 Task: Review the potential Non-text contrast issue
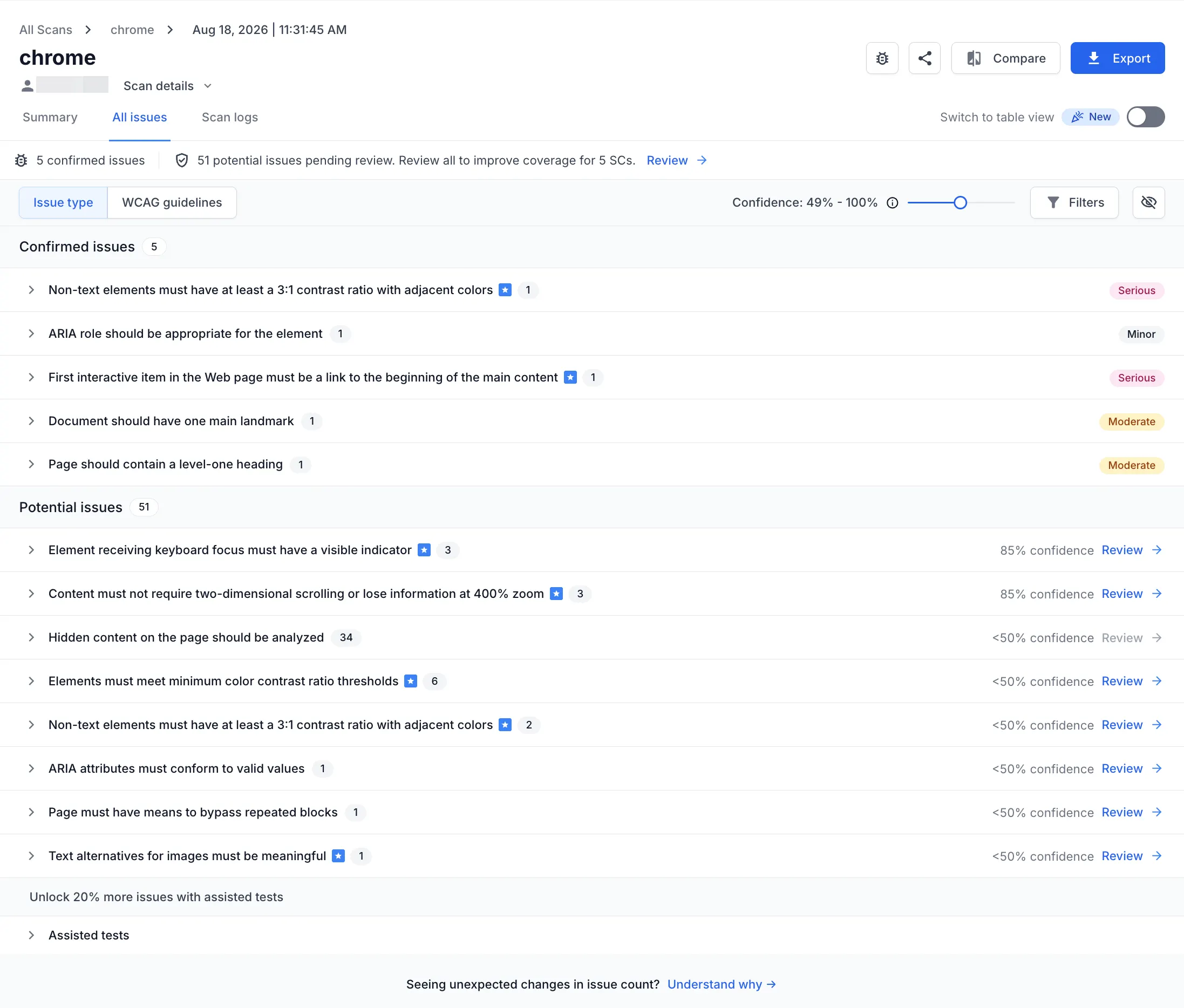tap(1132, 725)
